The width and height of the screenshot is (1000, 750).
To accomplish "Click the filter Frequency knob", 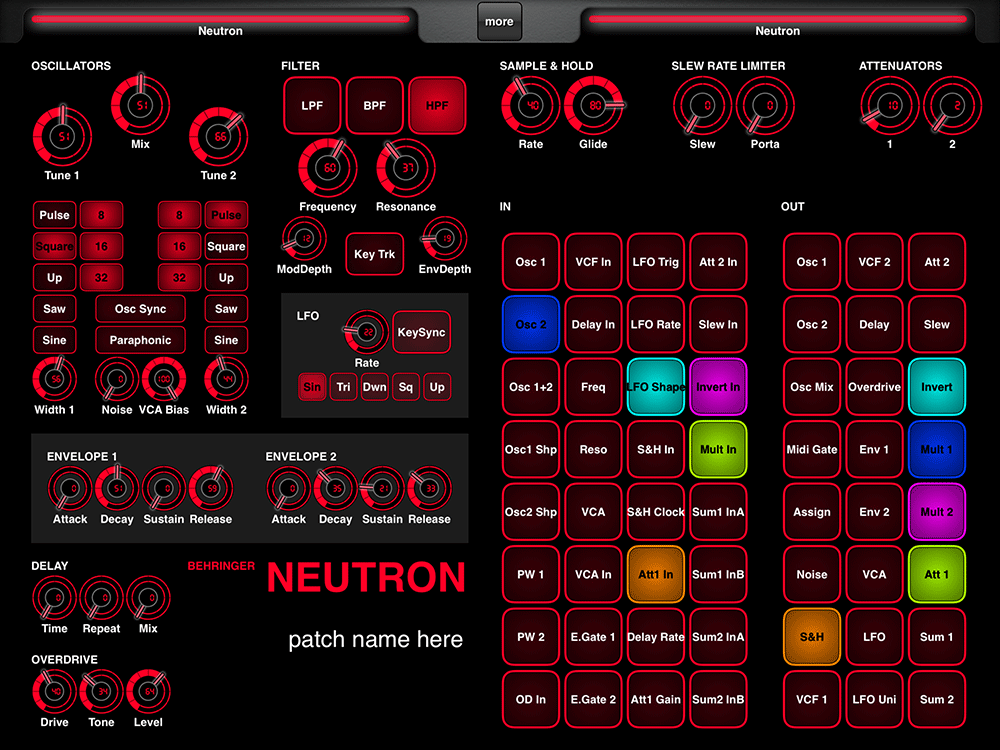I will click(328, 168).
